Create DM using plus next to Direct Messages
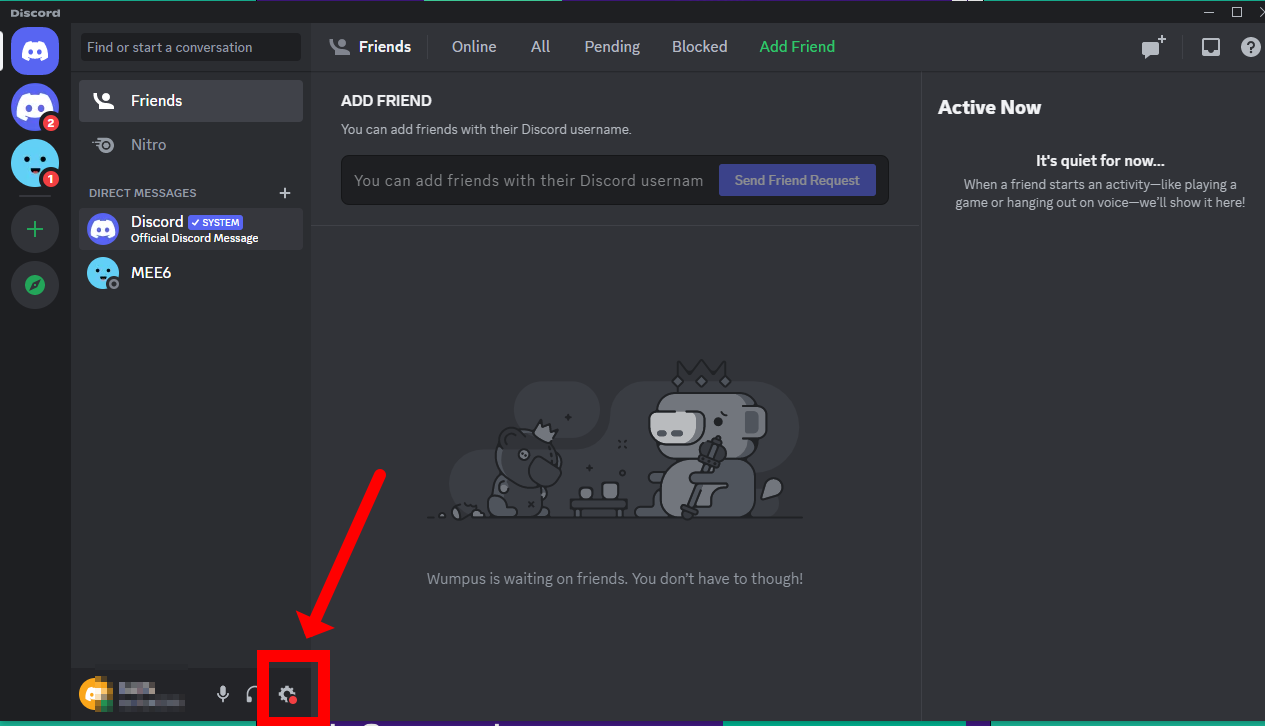 coord(285,193)
